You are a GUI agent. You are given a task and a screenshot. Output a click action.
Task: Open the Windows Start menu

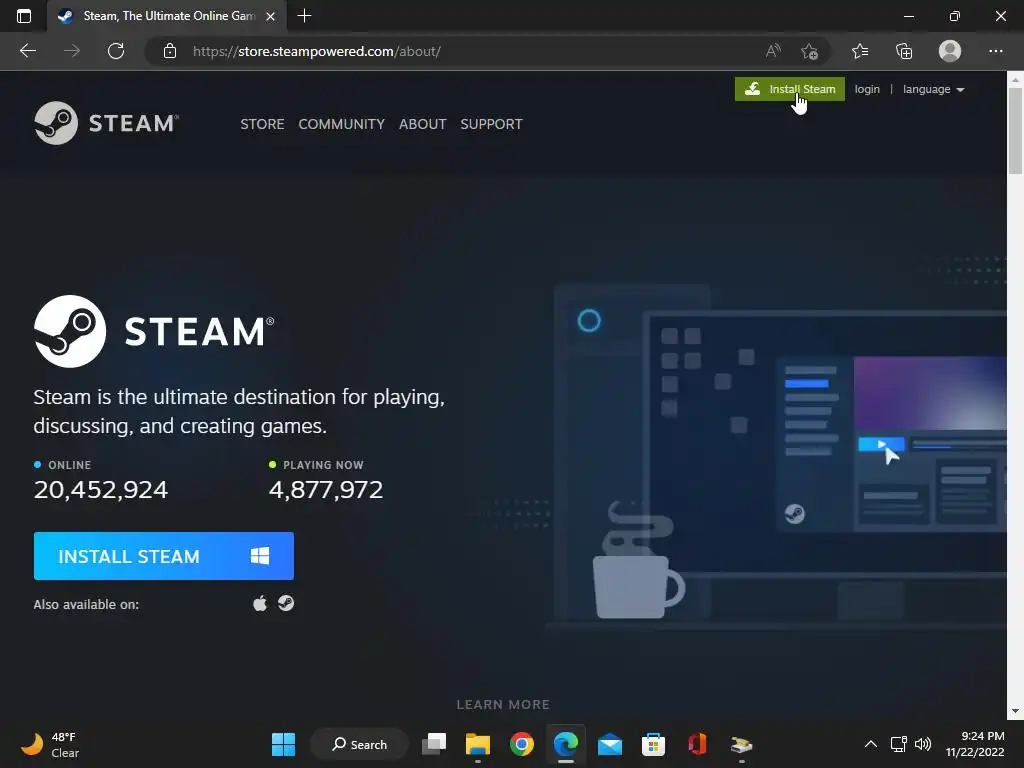point(283,744)
